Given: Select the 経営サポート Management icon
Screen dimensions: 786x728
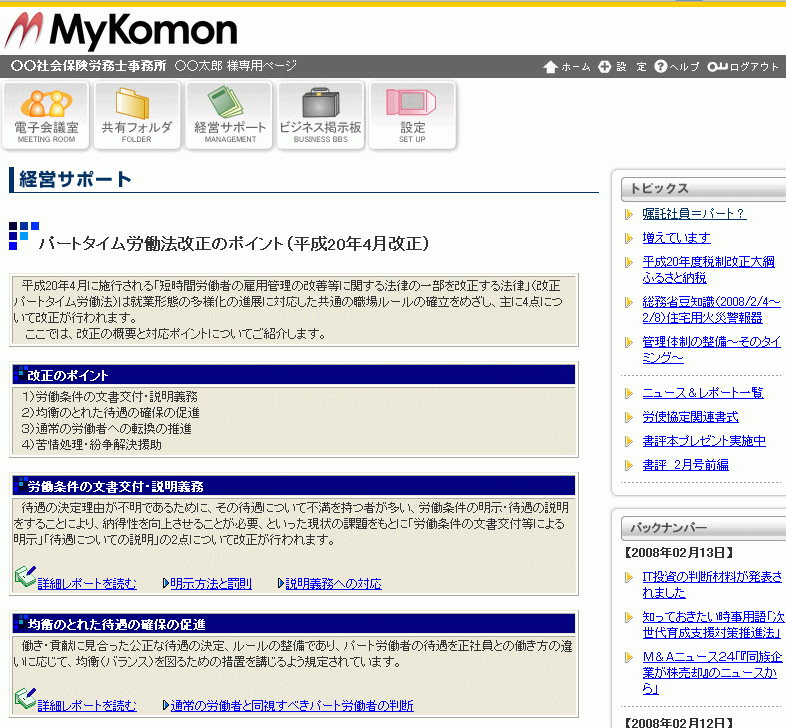Looking at the screenshot, I should 230,115.
